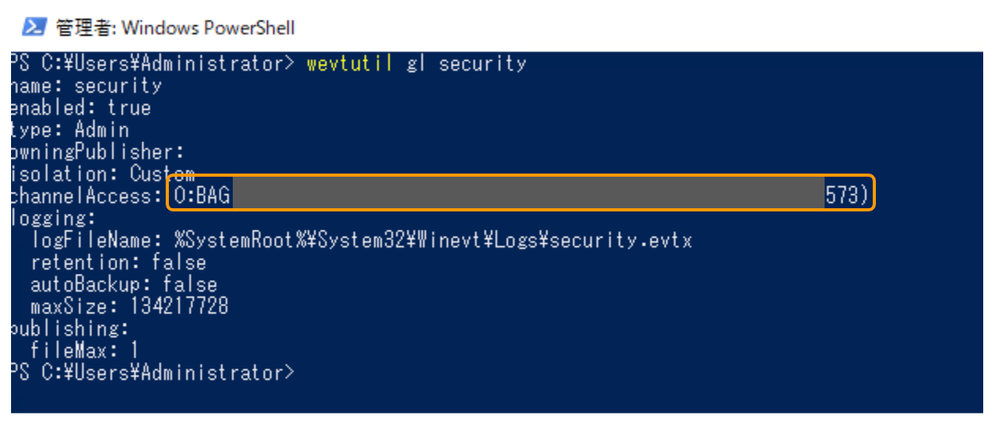
Task: Click the 'publishing:' section heading
Action: point(70,328)
